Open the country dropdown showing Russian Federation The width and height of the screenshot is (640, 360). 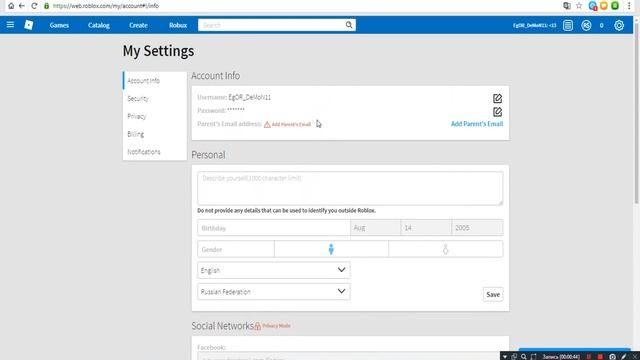tap(273, 291)
